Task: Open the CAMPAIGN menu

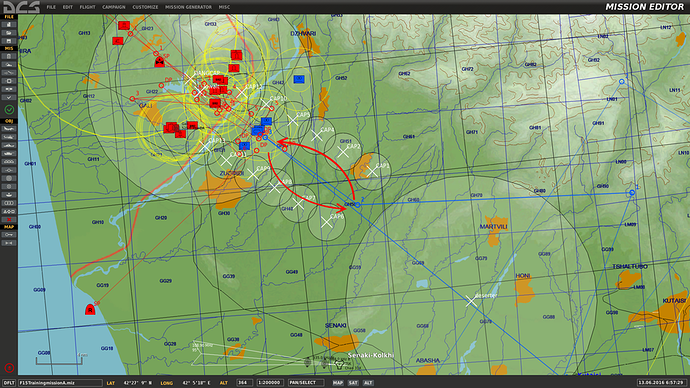Action: (x=114, y=7)
